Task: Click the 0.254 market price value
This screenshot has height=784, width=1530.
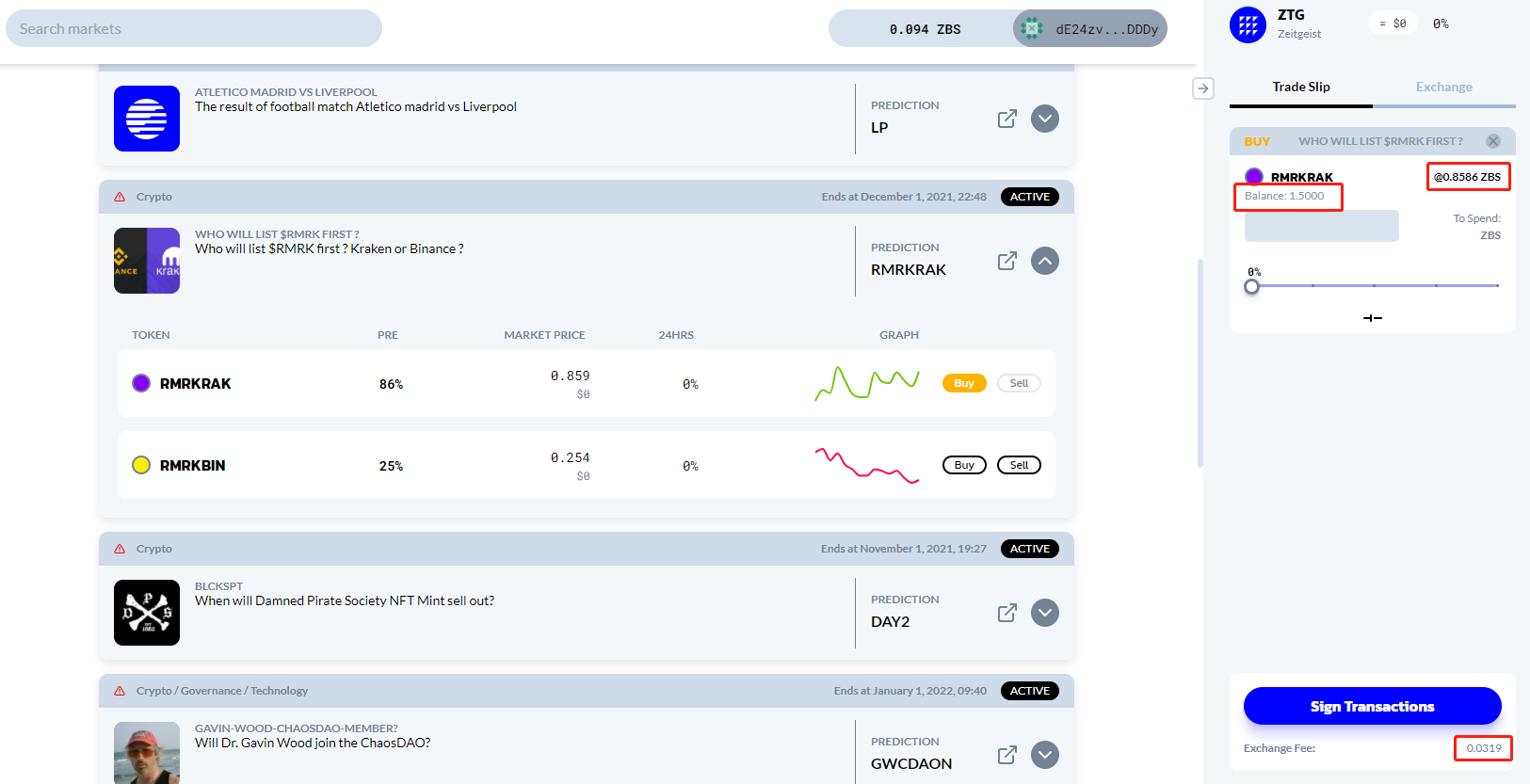Action: pyautogui.click(x=570, y=457)
